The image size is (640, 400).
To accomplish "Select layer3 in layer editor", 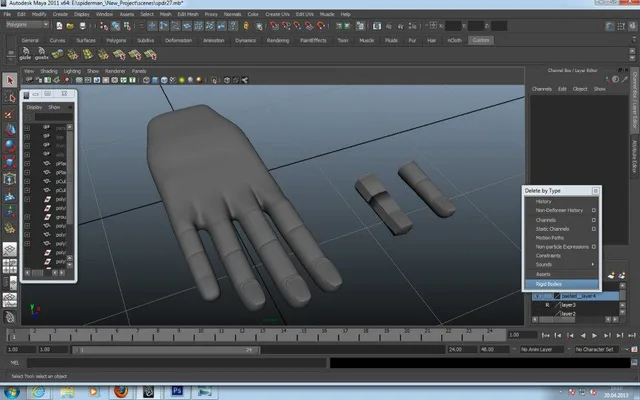I will 568,305.
